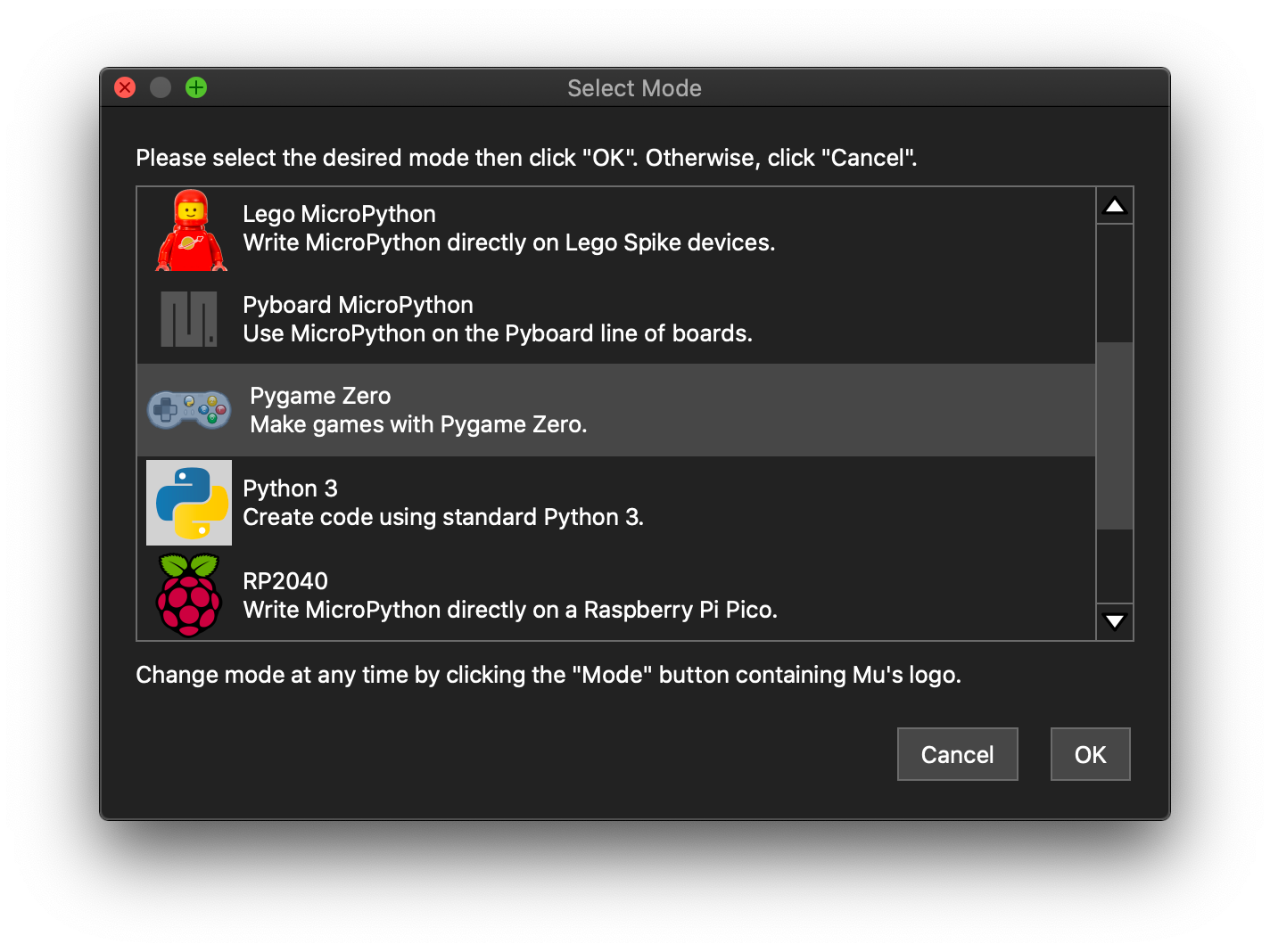Click the Pygame Zero gamepad icon
The width and height of the screenshot is (1270, 952).
188,410
